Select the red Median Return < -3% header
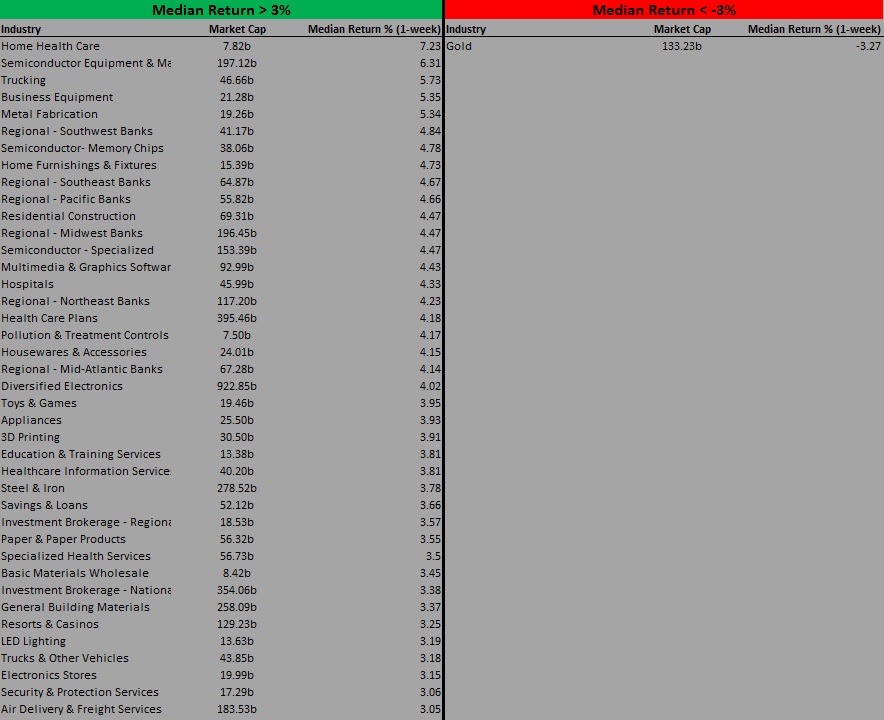This screenshot has width=884, height=720. click(x=664, y=10)
